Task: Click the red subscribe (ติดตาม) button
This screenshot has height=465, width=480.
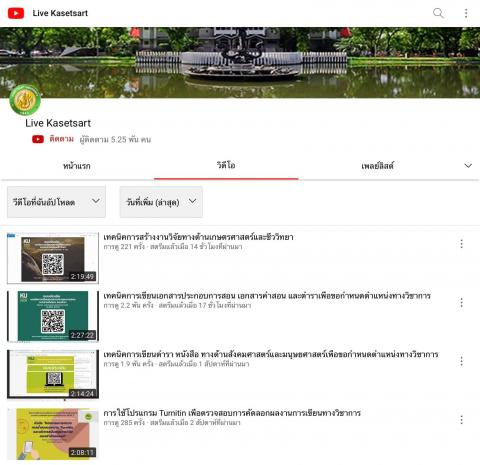Action: (x=53, y=139)
